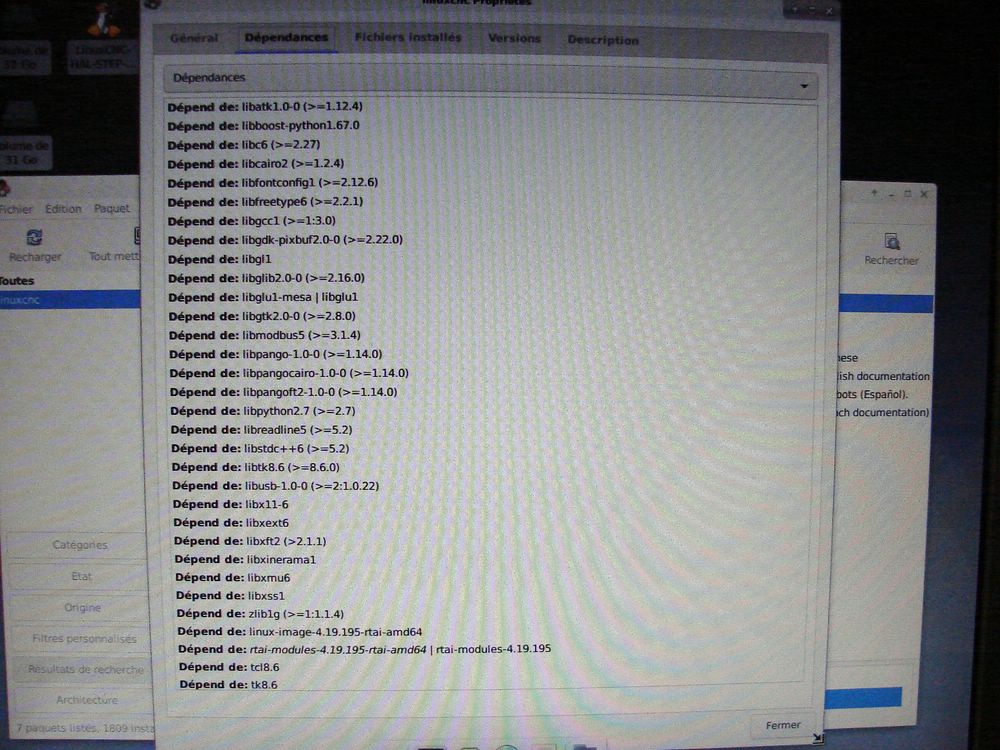Select dependency libpangoft2-1.0-0 (>=1.14.0)
1000x750 pixels.
click(x=284, y=392)
